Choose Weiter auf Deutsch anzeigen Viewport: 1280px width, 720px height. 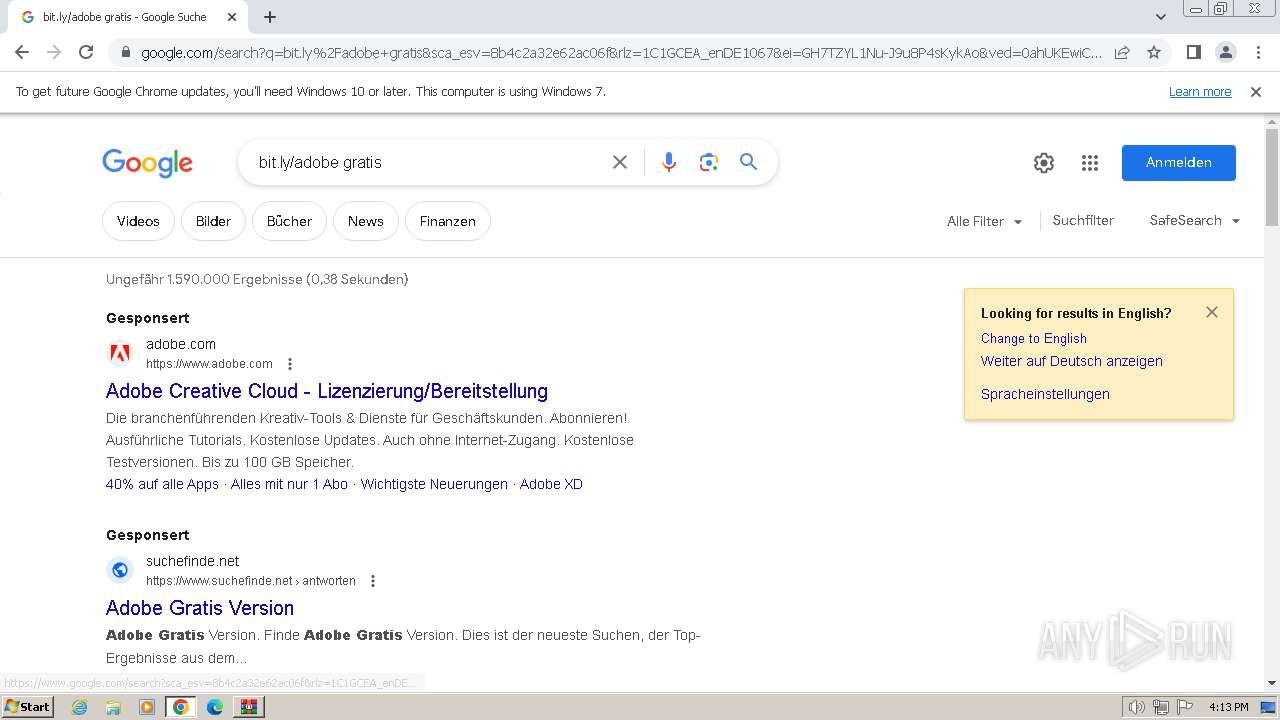point(1072,361)
